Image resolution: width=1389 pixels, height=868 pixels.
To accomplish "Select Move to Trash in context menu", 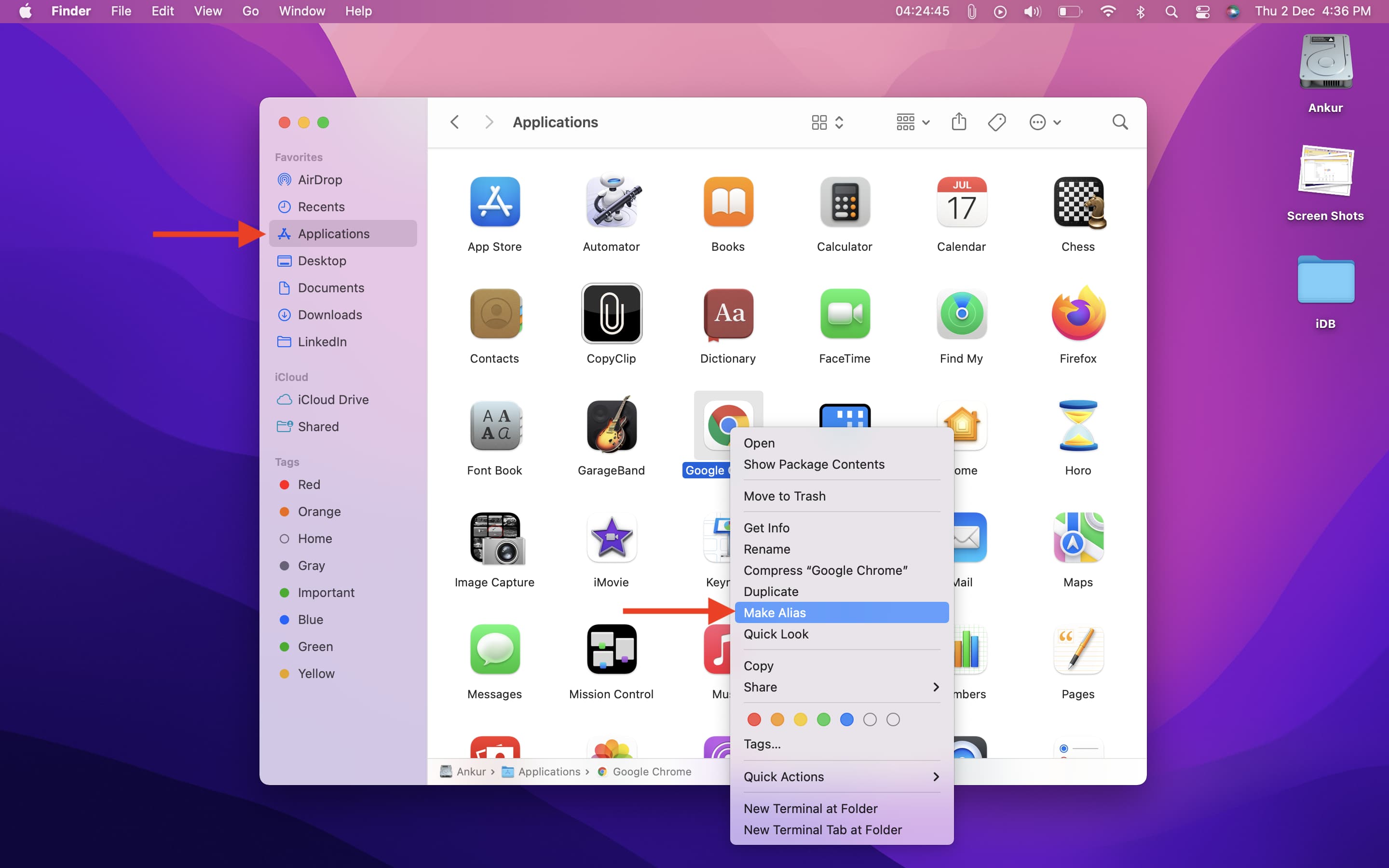I will (842, 496).
